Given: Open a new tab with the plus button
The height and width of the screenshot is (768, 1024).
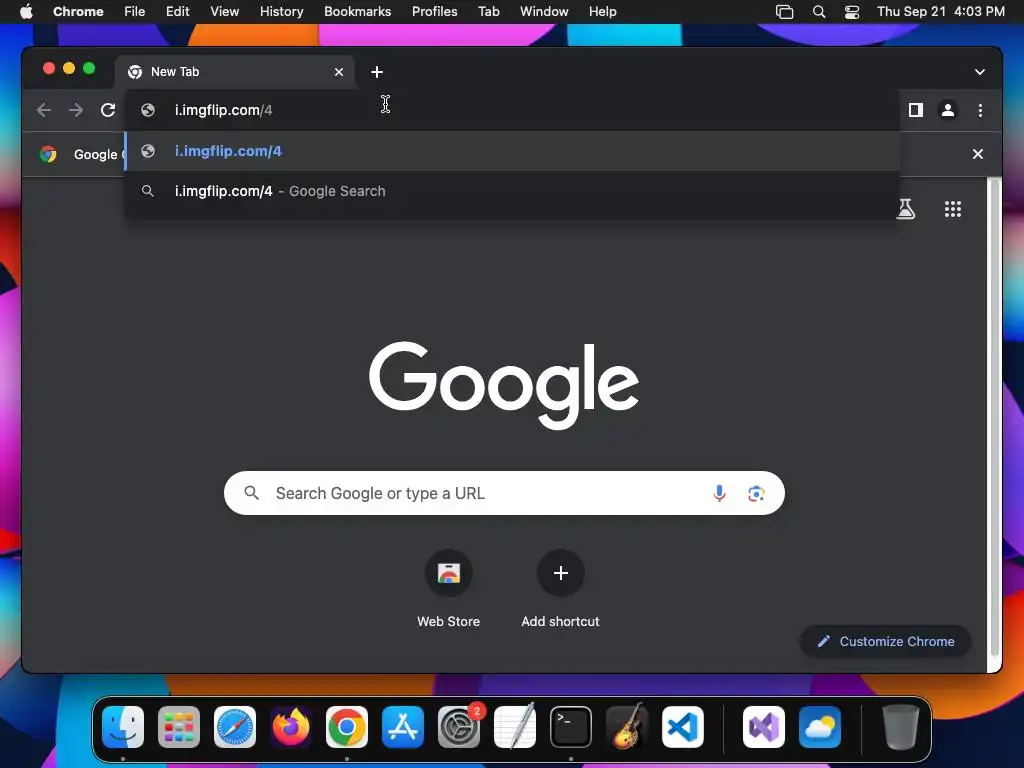Looking at the screenshot, I should (377, 72).
